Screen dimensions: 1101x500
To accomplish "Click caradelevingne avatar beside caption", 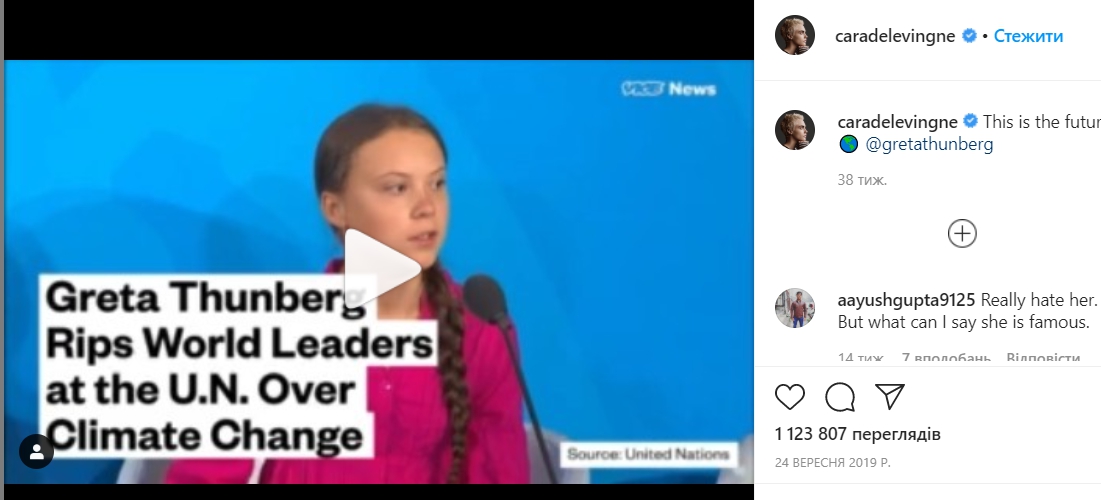I will (x=794, y=130).
